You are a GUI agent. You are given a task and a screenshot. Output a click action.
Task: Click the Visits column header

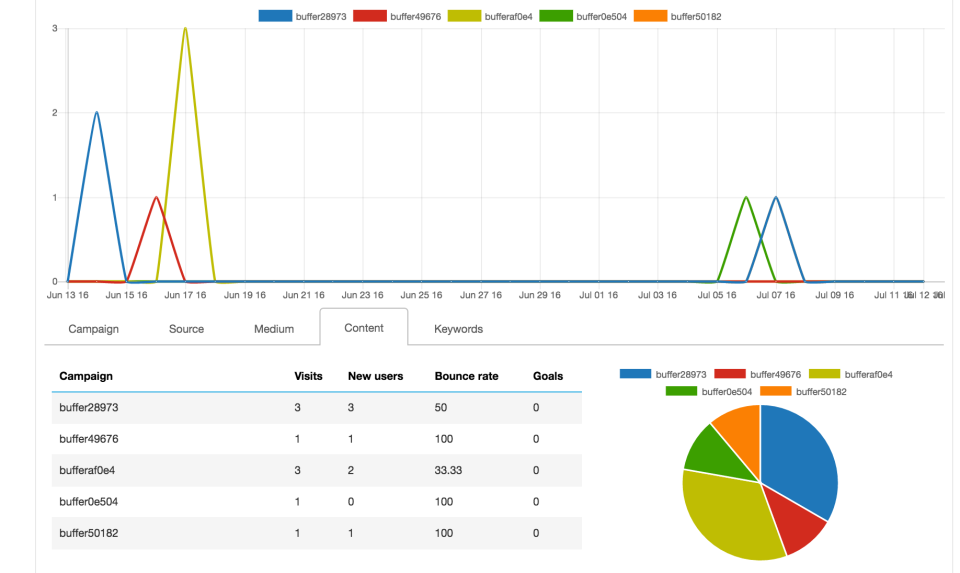pos(308,376)
